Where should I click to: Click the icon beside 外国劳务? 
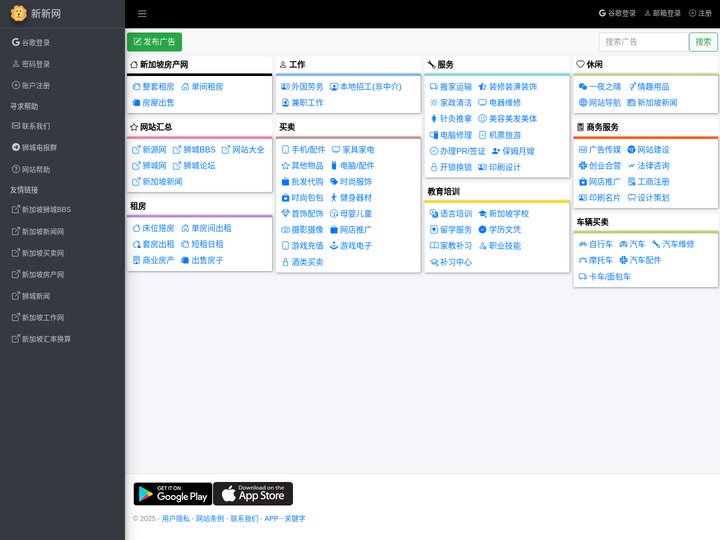pos(285,87)
